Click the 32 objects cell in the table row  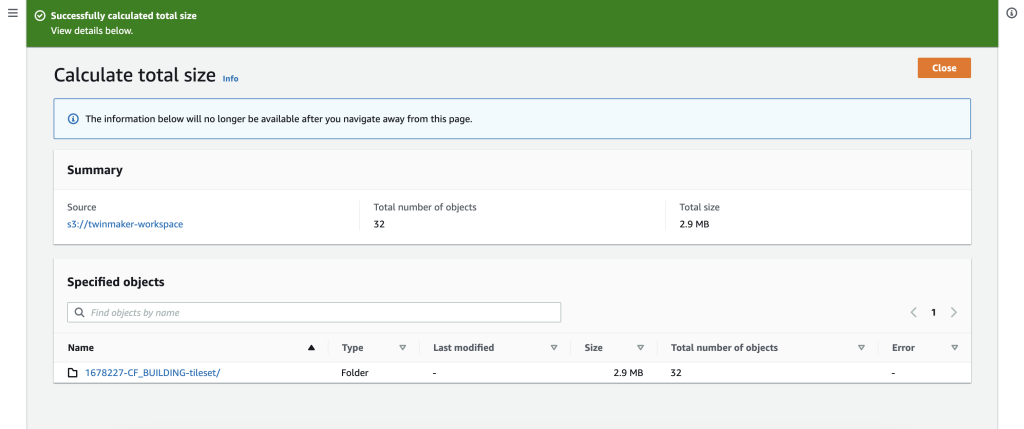click(x=677, y=373)
